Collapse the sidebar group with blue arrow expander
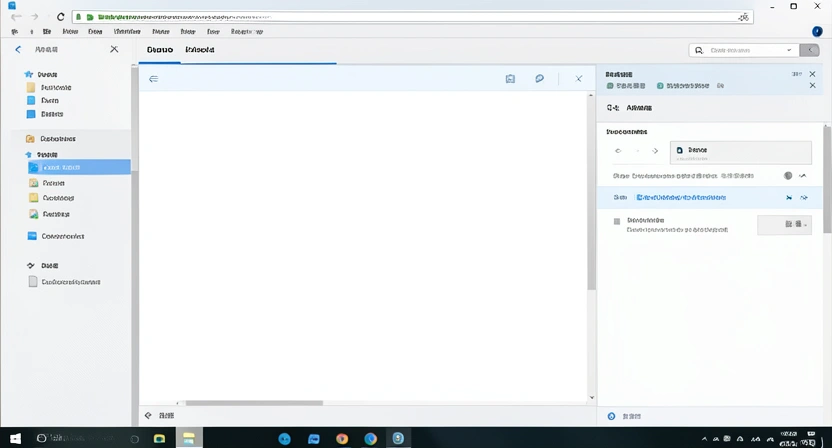832x448 pixels. point(29,154)
